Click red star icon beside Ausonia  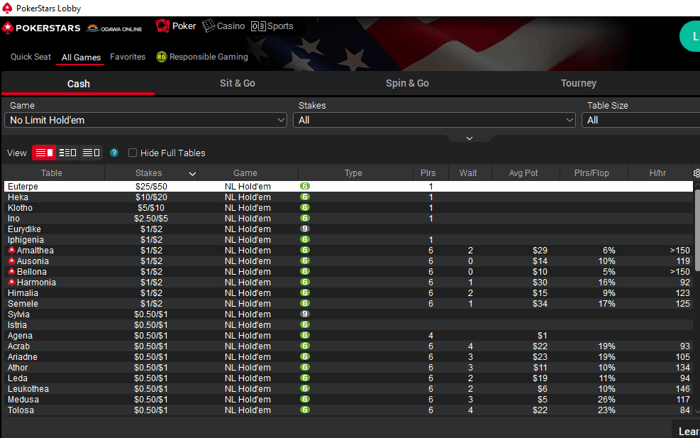pyautogui.click(x=12, y=261)
